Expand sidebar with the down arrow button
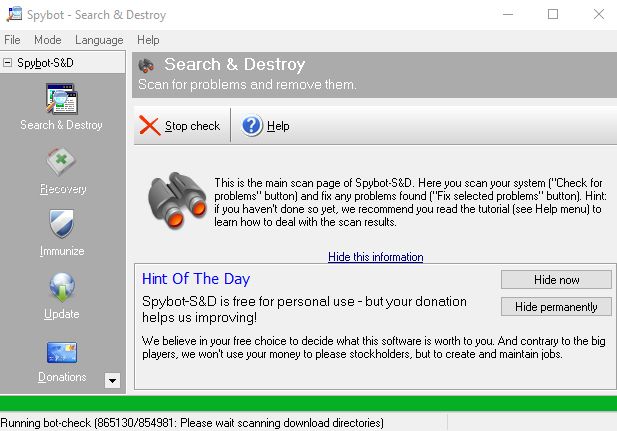This screenshot has width=617, height=431. pyautogui.click(x=112, y=381)
